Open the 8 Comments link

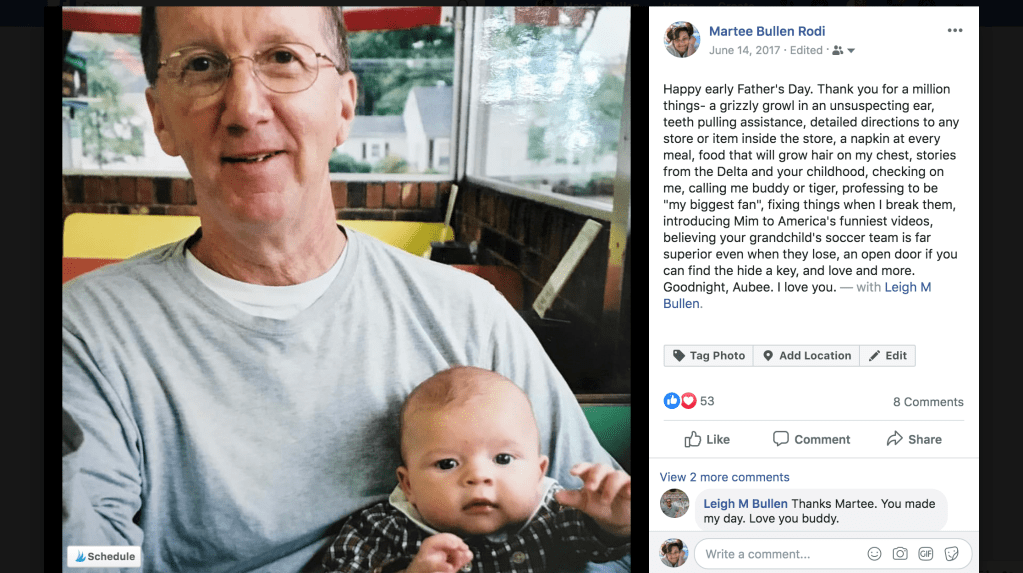[928, 402]
